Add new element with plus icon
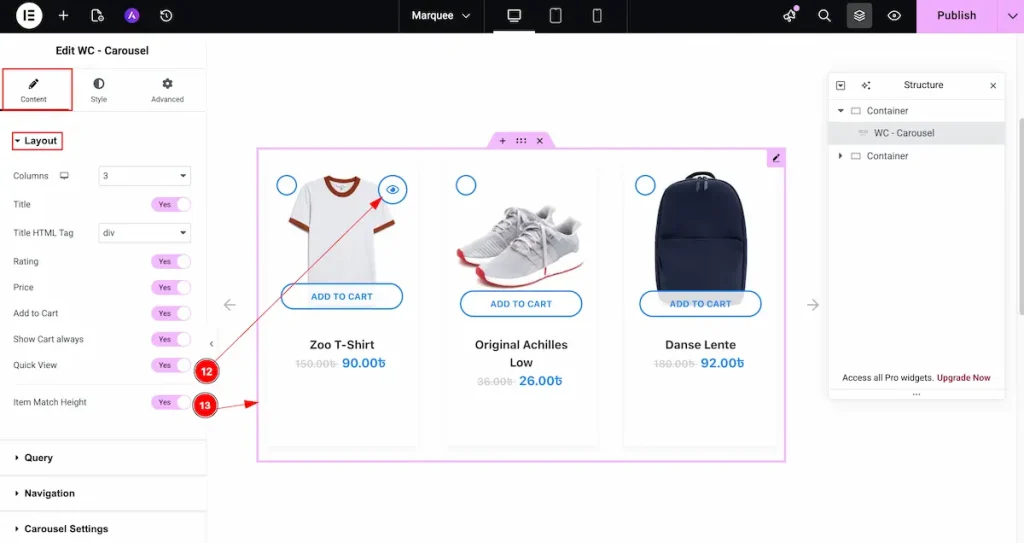The image size is (1024, 543). tap(63, 16)
